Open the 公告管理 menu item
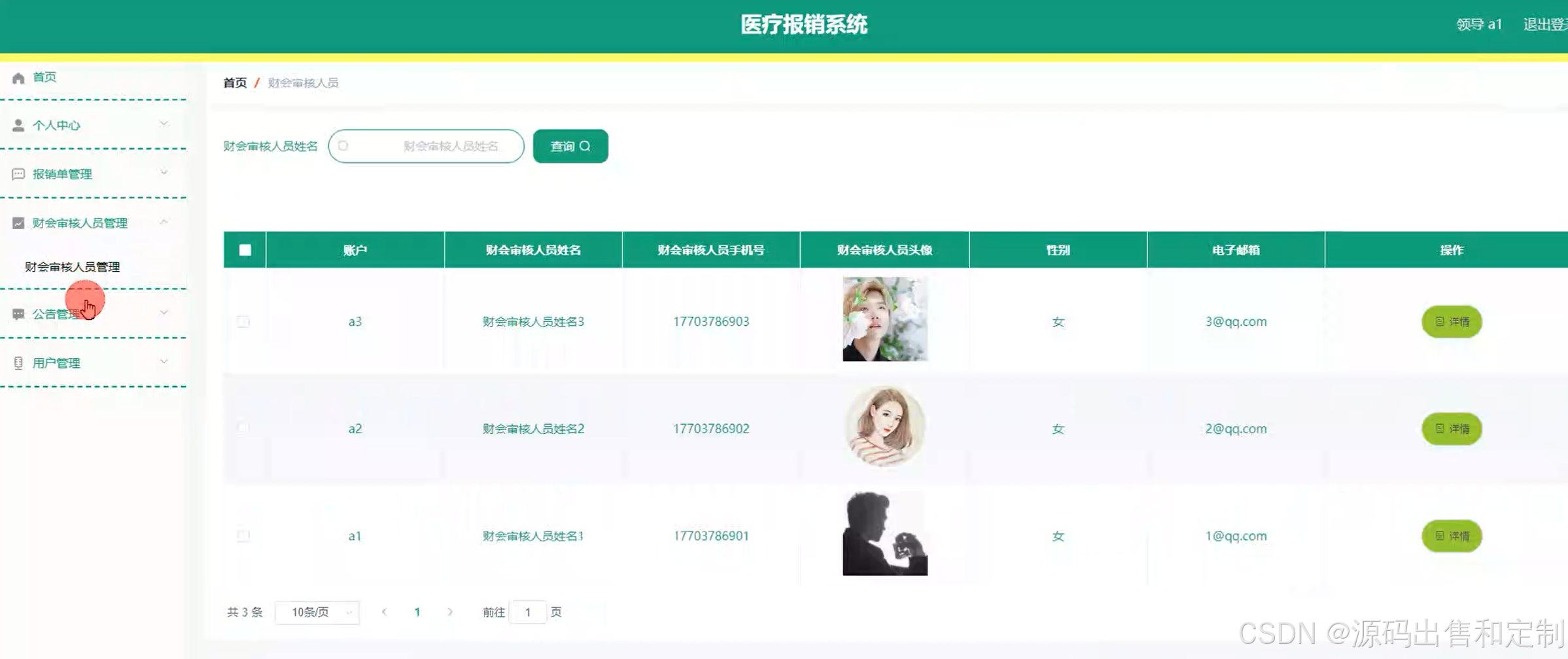Viewport: 1568px width, 659px height. [x=56, y=313]
